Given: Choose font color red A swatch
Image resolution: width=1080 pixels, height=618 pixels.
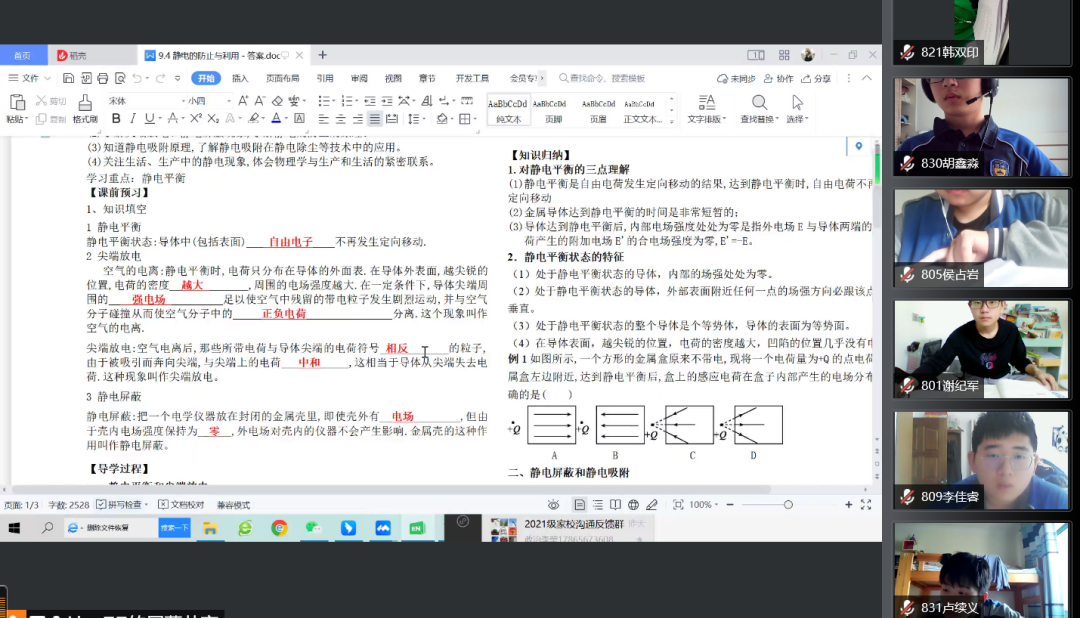Looking at the screenshot, I should pos(276,119).
